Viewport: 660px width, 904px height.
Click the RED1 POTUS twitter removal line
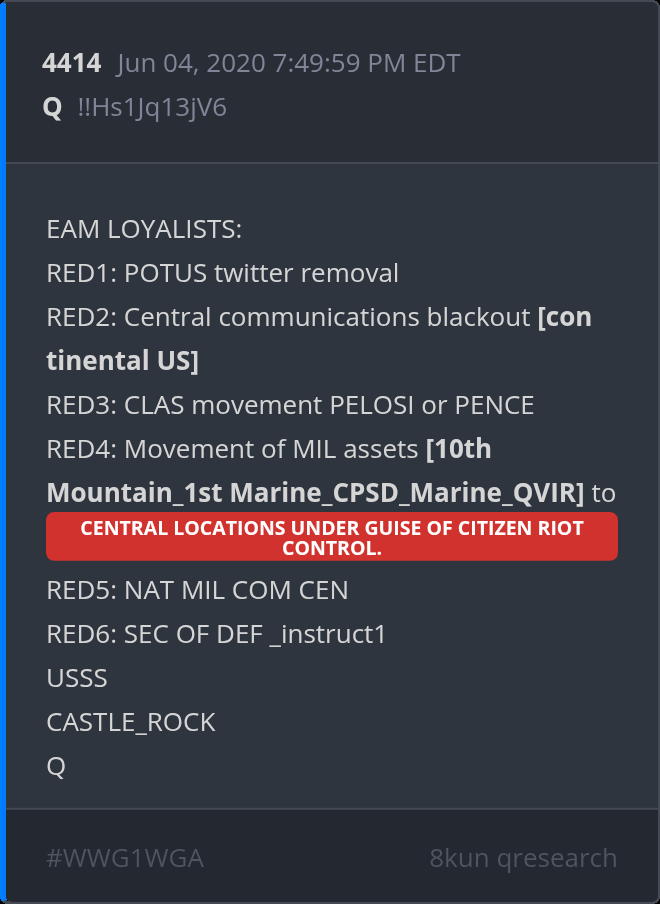pyautogui.click(x=222, y=273)
